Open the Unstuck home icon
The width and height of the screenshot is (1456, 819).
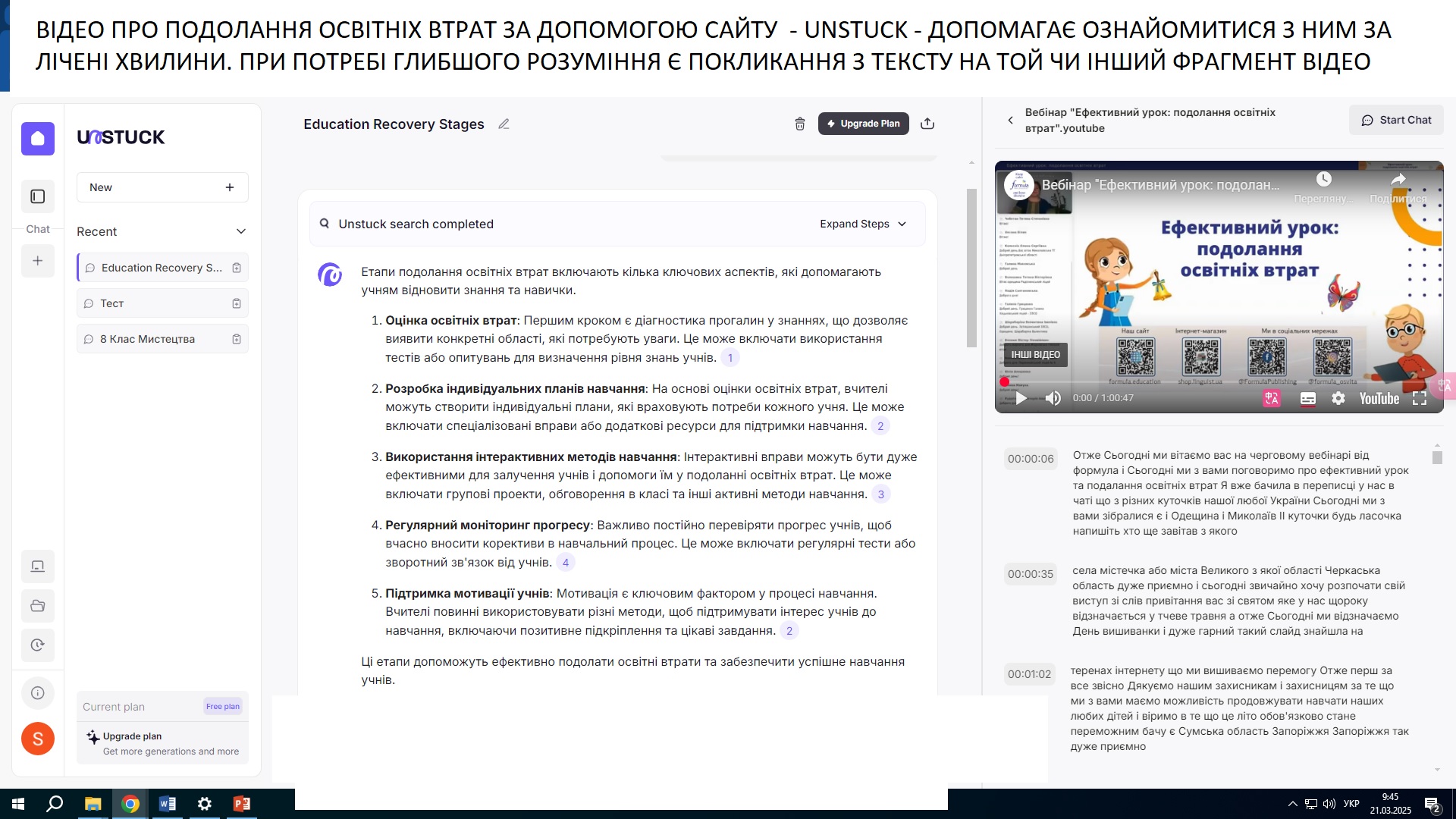38,139
